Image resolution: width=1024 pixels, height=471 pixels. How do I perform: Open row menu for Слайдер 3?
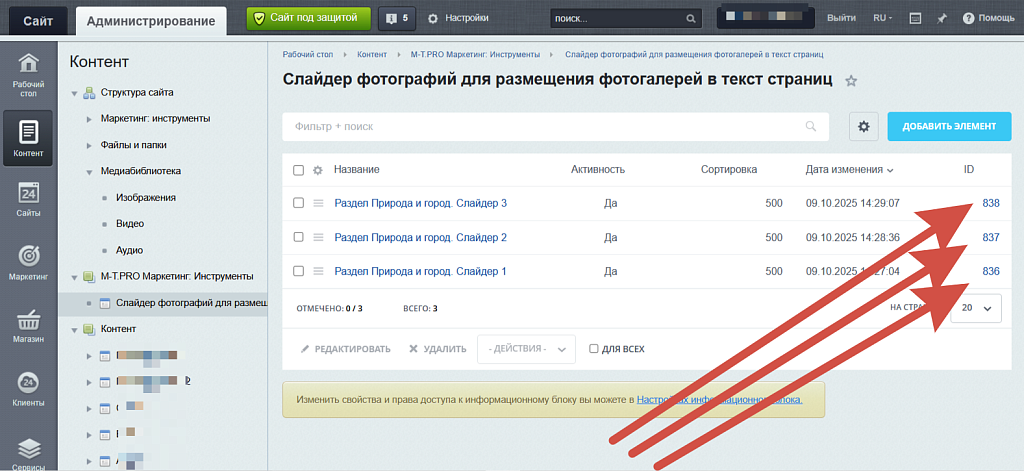(x=319, y=203)
